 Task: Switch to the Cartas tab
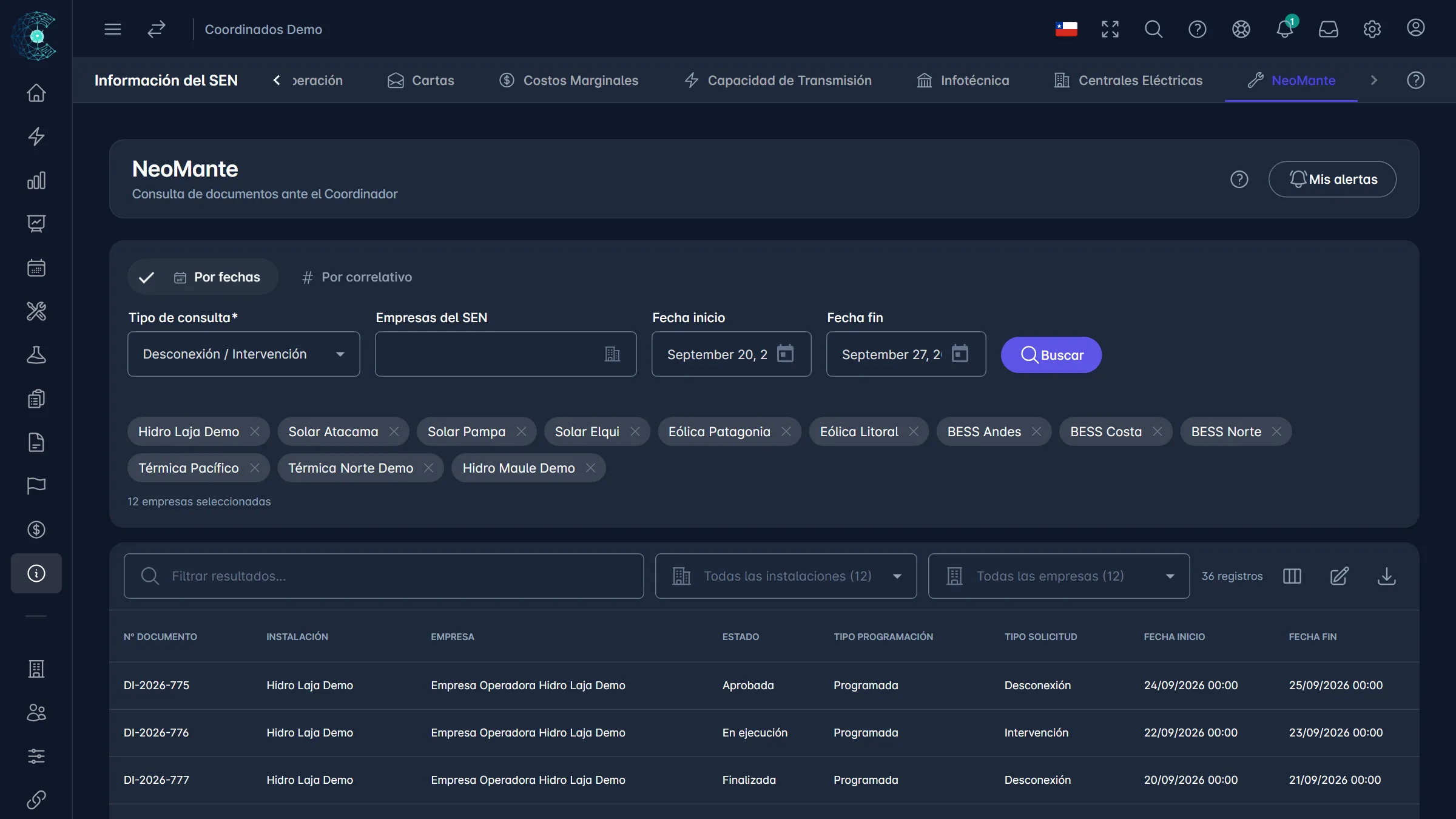click(x=421, y=80)
